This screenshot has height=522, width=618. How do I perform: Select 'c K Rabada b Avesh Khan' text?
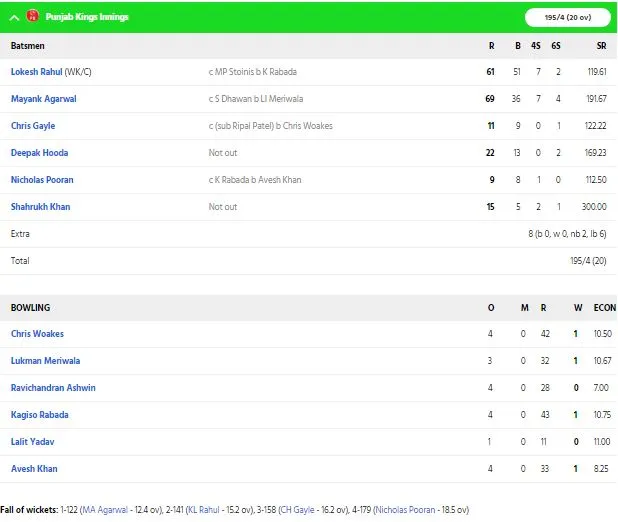(x=255, y=180)
